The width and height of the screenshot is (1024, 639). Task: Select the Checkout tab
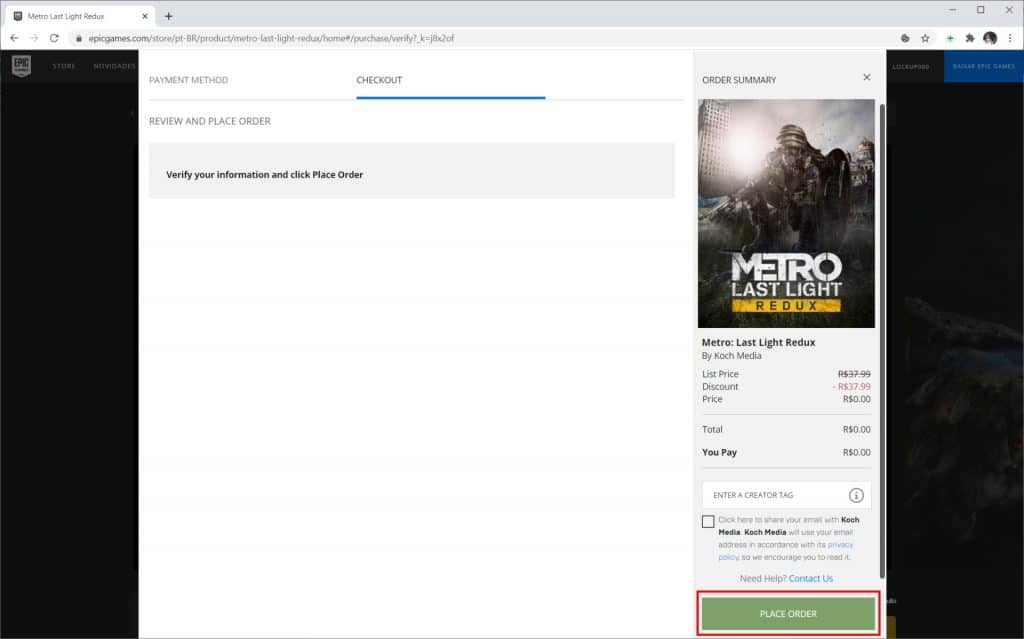(379, 80)
